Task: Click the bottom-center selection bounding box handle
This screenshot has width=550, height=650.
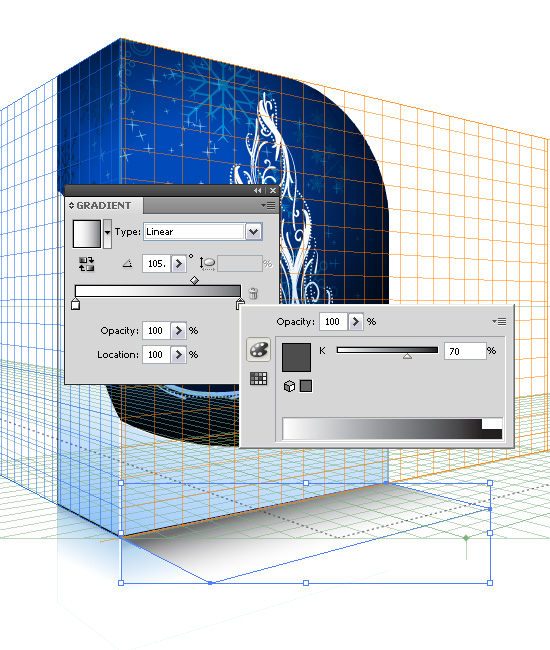Action: pyautogui.click(x=306, y=583)
